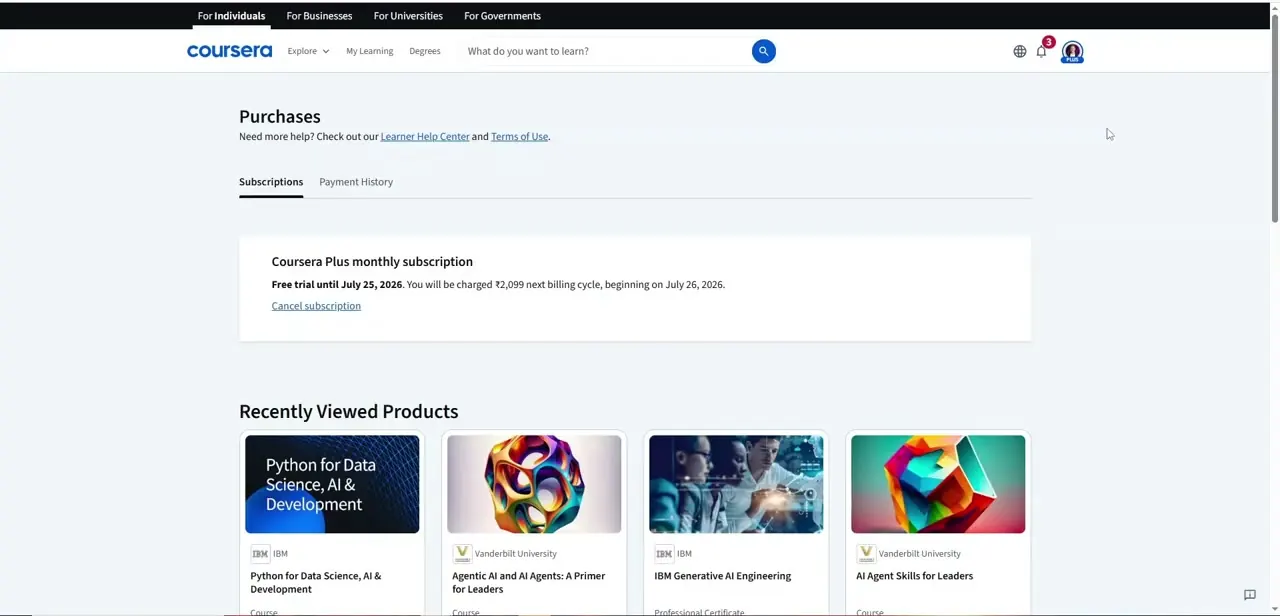The image size is (1280, 616).
Task: Open the Terms of Use link
Action: click(x=519, y=136)
